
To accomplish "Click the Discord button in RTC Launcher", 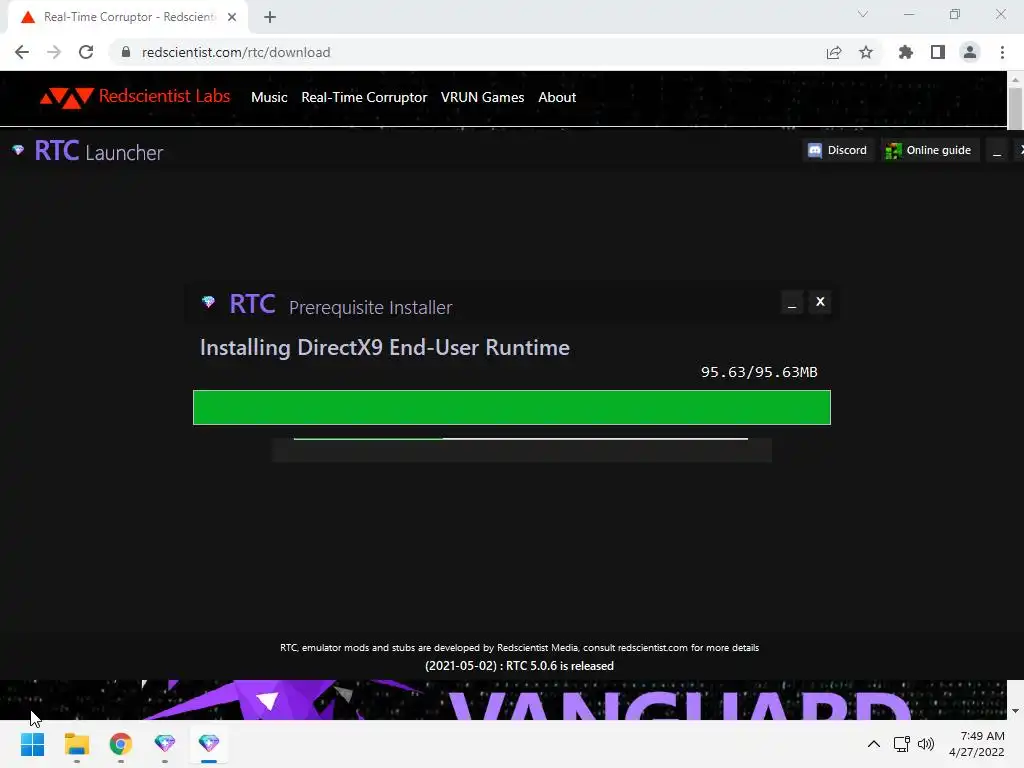I will [x=838, y=150].
